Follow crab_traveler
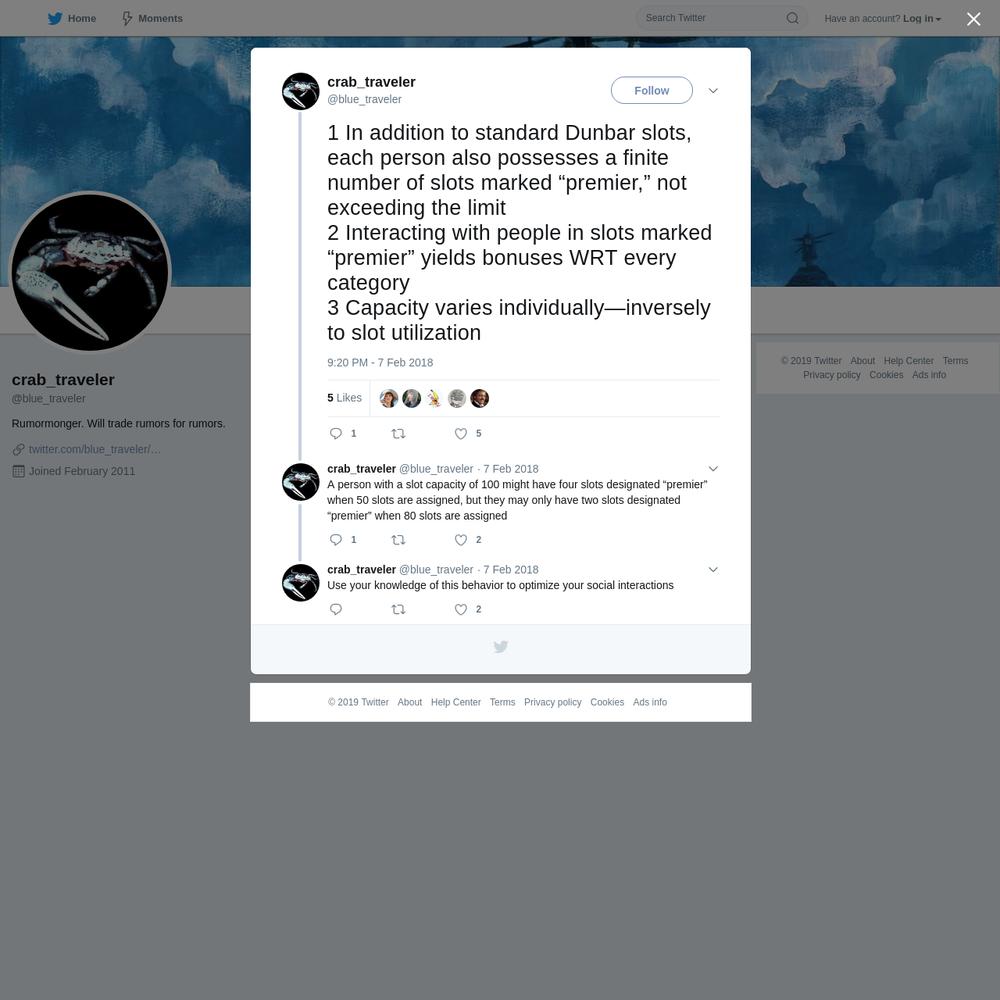1000x1000 pixels. (x=651, y=91)
